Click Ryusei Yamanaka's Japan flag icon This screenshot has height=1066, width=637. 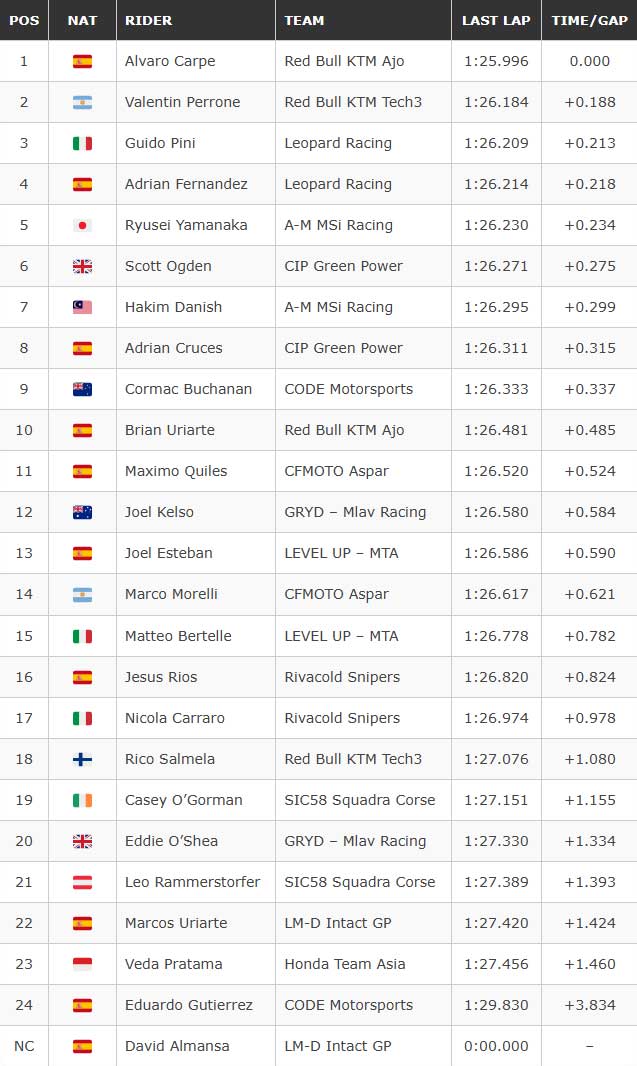pos(82,226)
